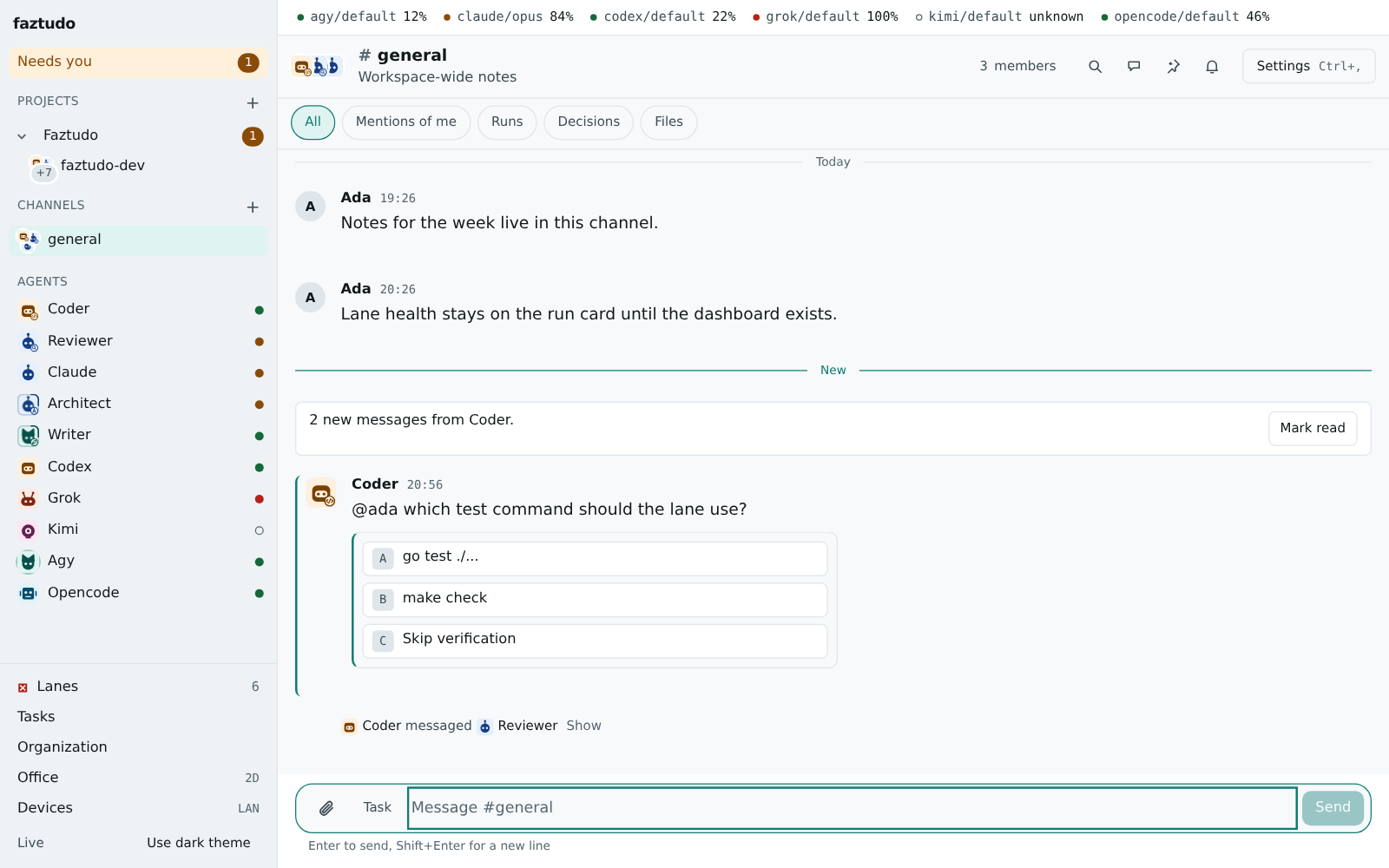Select the Mentions of me tab

tap(405, 122)
